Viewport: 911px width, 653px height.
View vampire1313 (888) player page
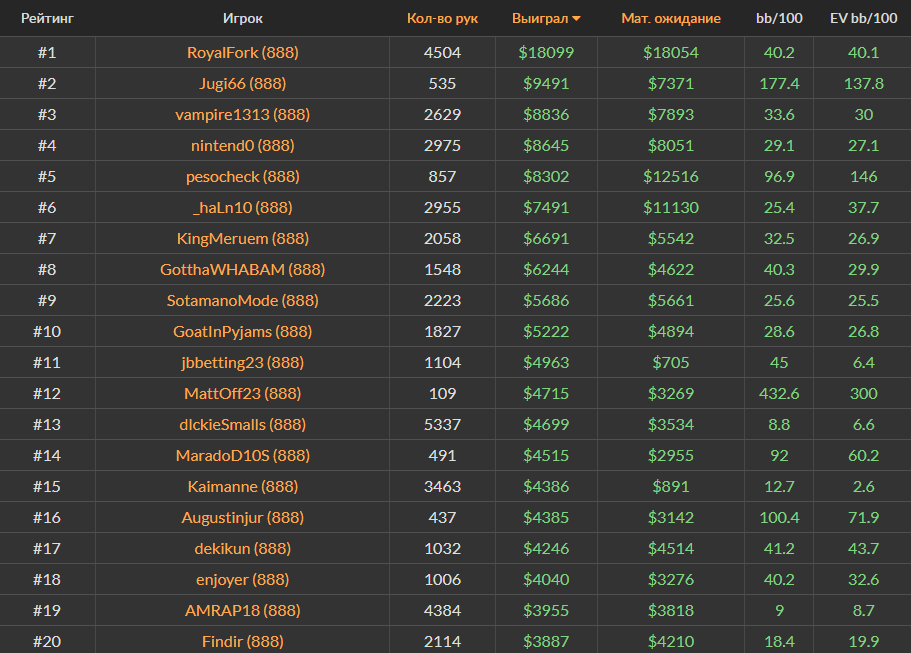coord(243,115)
